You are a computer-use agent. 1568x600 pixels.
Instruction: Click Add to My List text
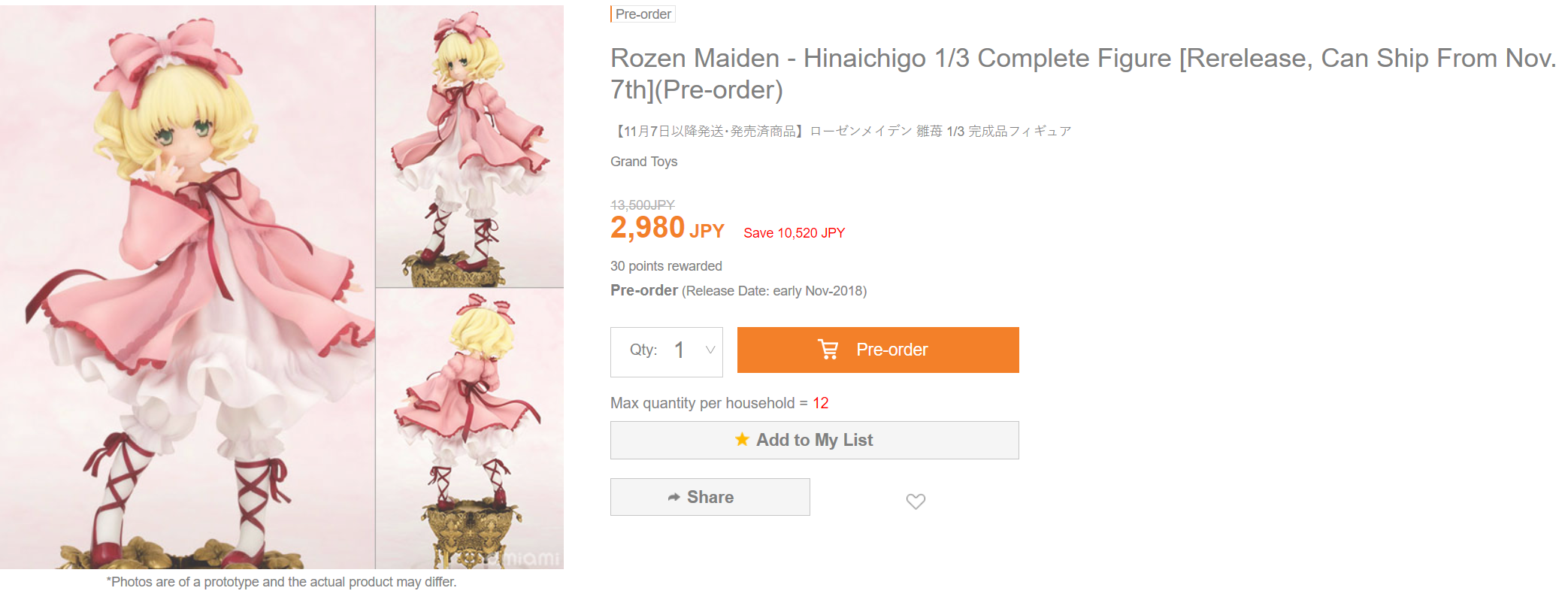814,440
